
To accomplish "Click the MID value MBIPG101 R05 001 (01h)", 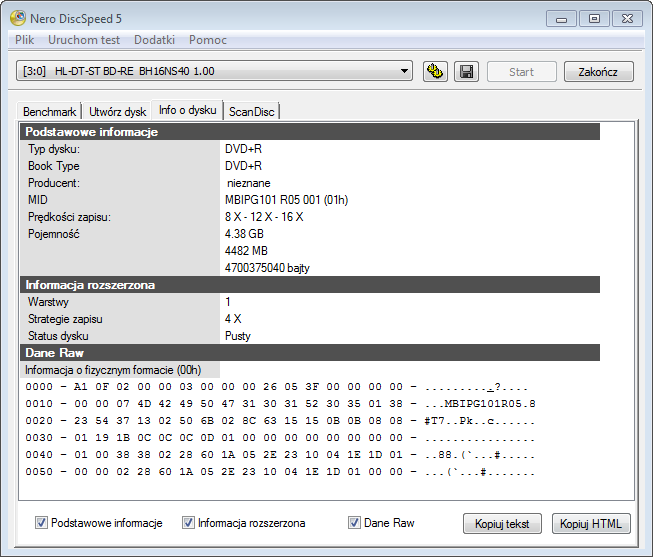I will click(x=286, y=200).
